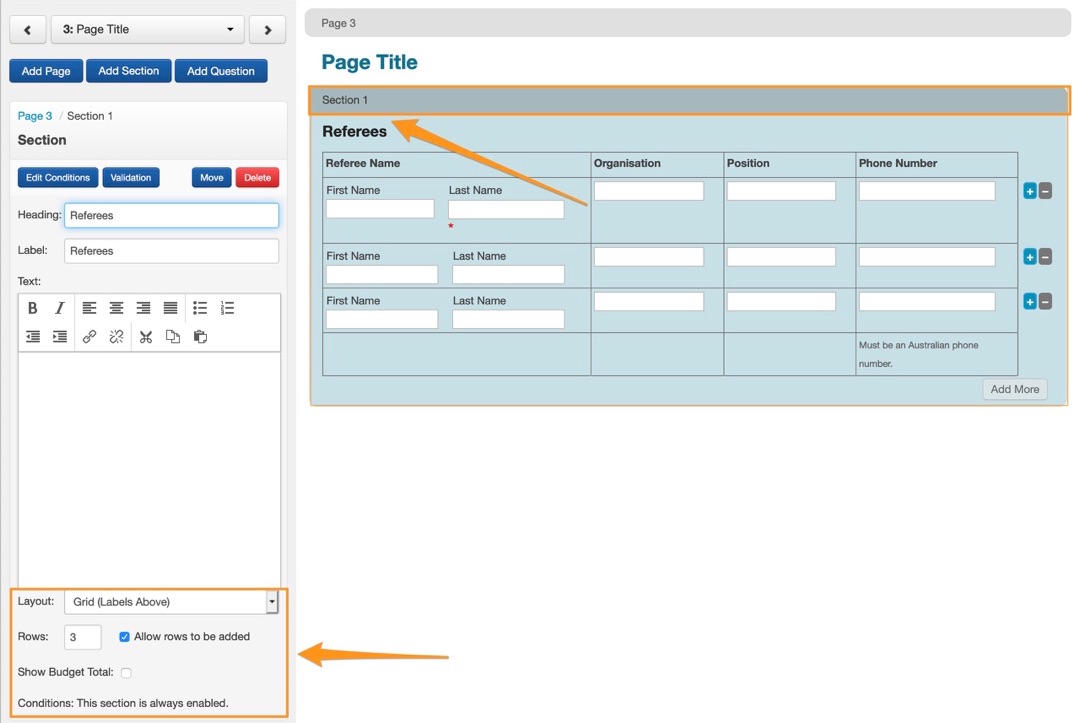Click the paste clipboard icon
Viewport: 1080px width, 723px height.
200,337
